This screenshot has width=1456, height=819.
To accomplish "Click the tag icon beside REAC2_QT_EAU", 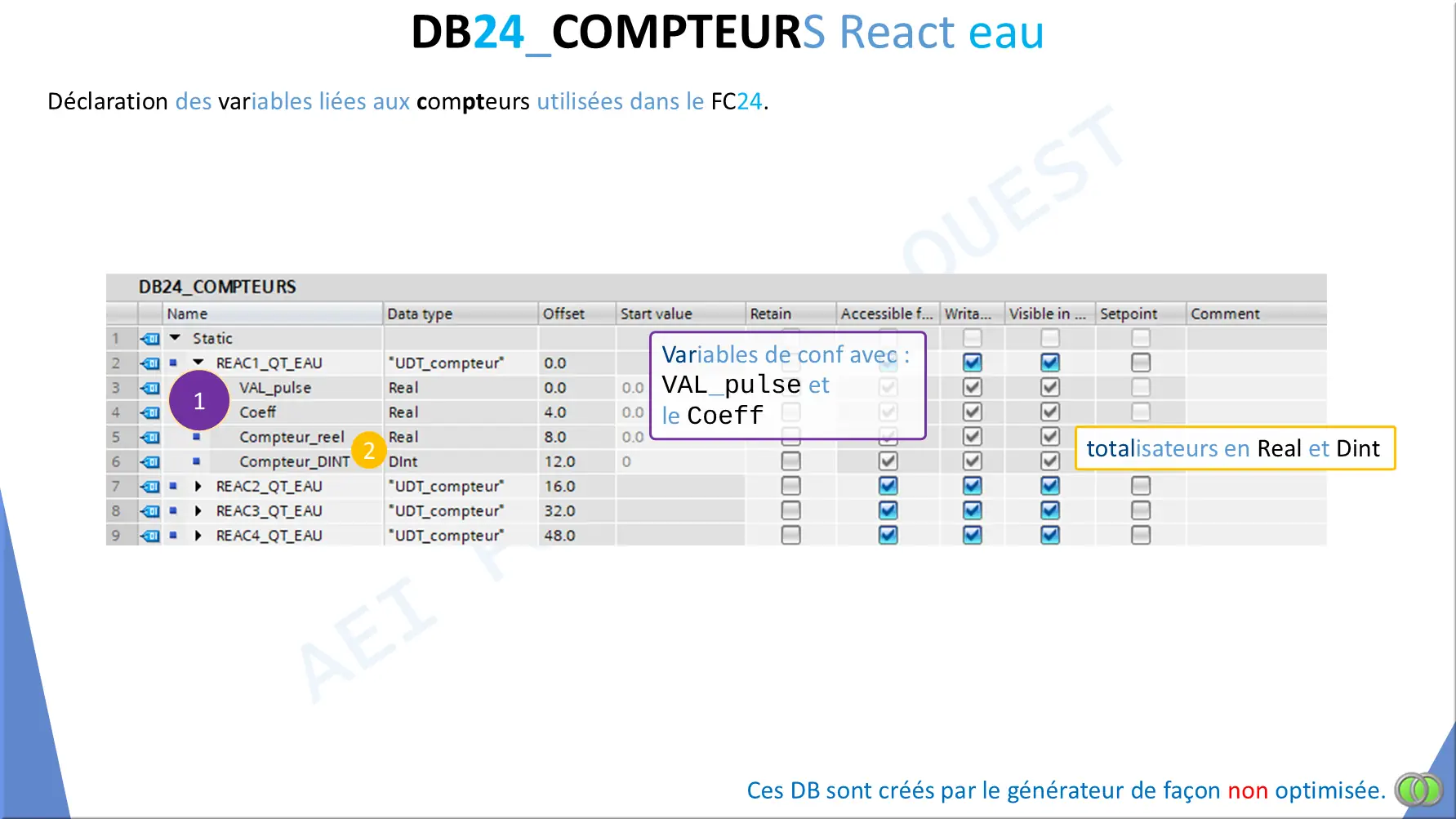I will pos(150,486).
